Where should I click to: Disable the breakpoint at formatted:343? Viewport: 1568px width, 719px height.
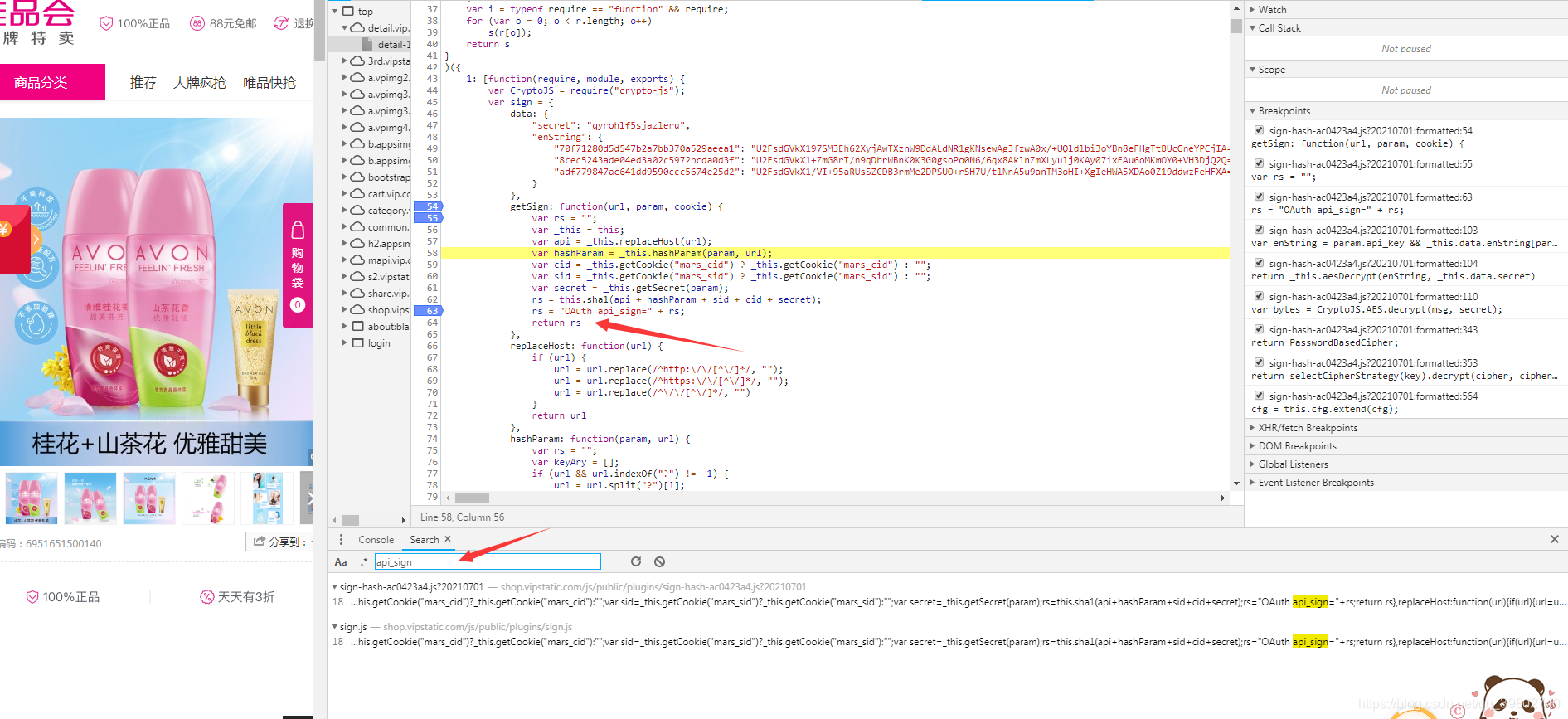(x=1260, y=329)
